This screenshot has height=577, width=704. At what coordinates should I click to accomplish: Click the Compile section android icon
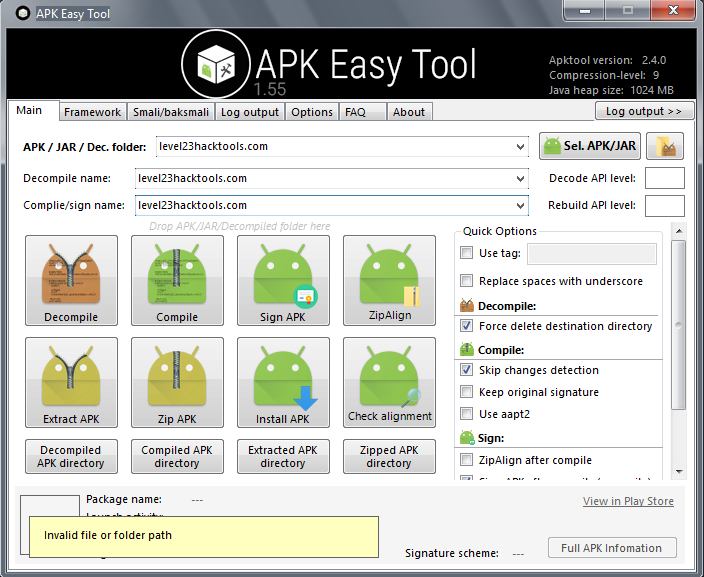pos(467,349)
